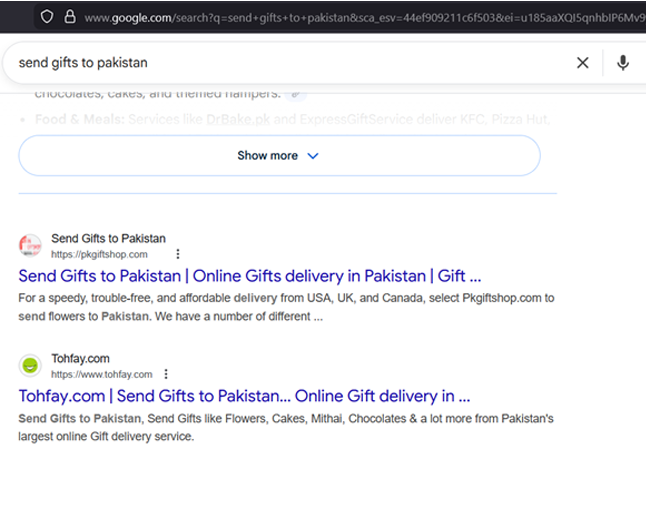This screenshot has height=510, width=646.
Task: Open three-dot menu beside tohfay.com URL
Action: (166, 374)
